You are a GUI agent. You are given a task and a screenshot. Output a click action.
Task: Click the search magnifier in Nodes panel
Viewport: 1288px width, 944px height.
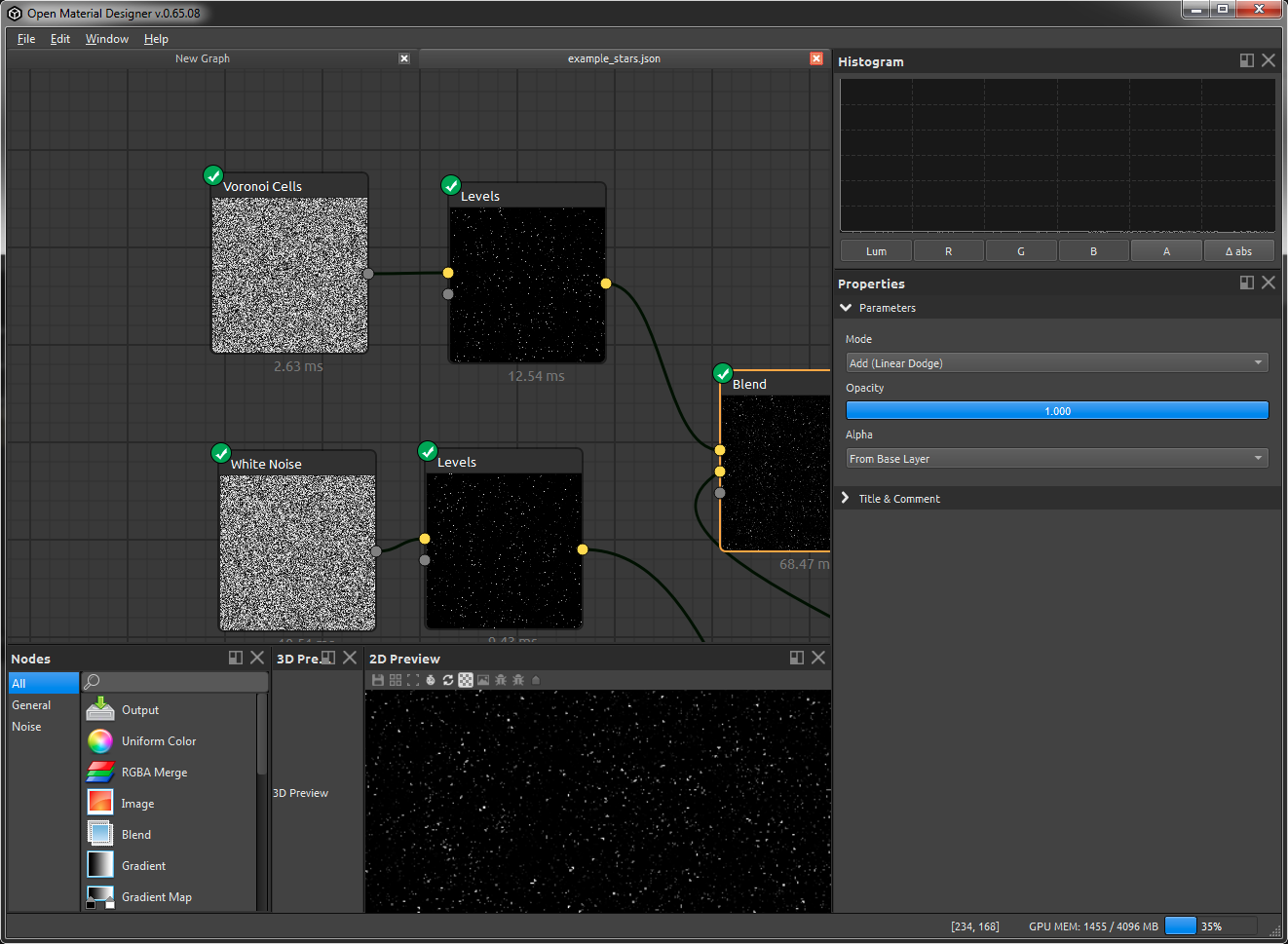(92, 682)
